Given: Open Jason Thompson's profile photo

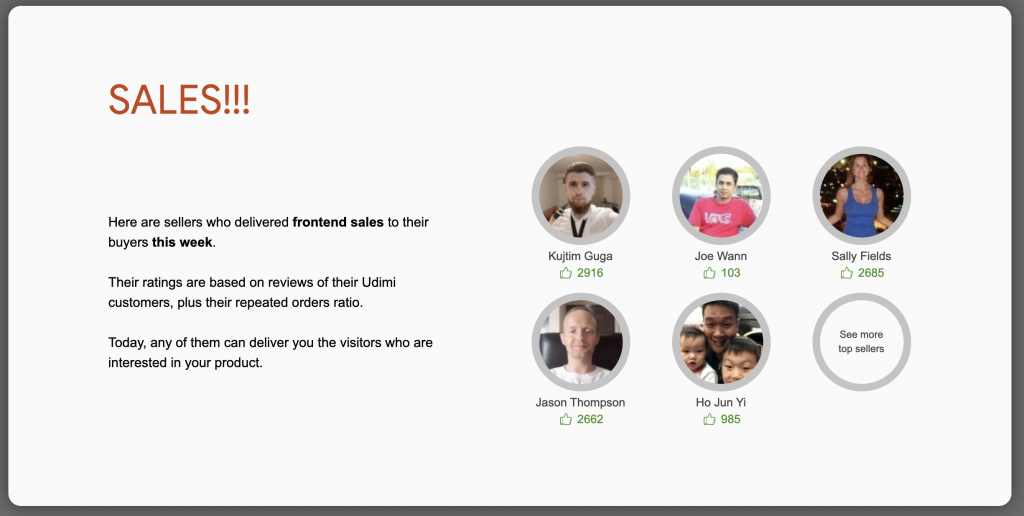Looking at the screenshot, I should (581, 342).
